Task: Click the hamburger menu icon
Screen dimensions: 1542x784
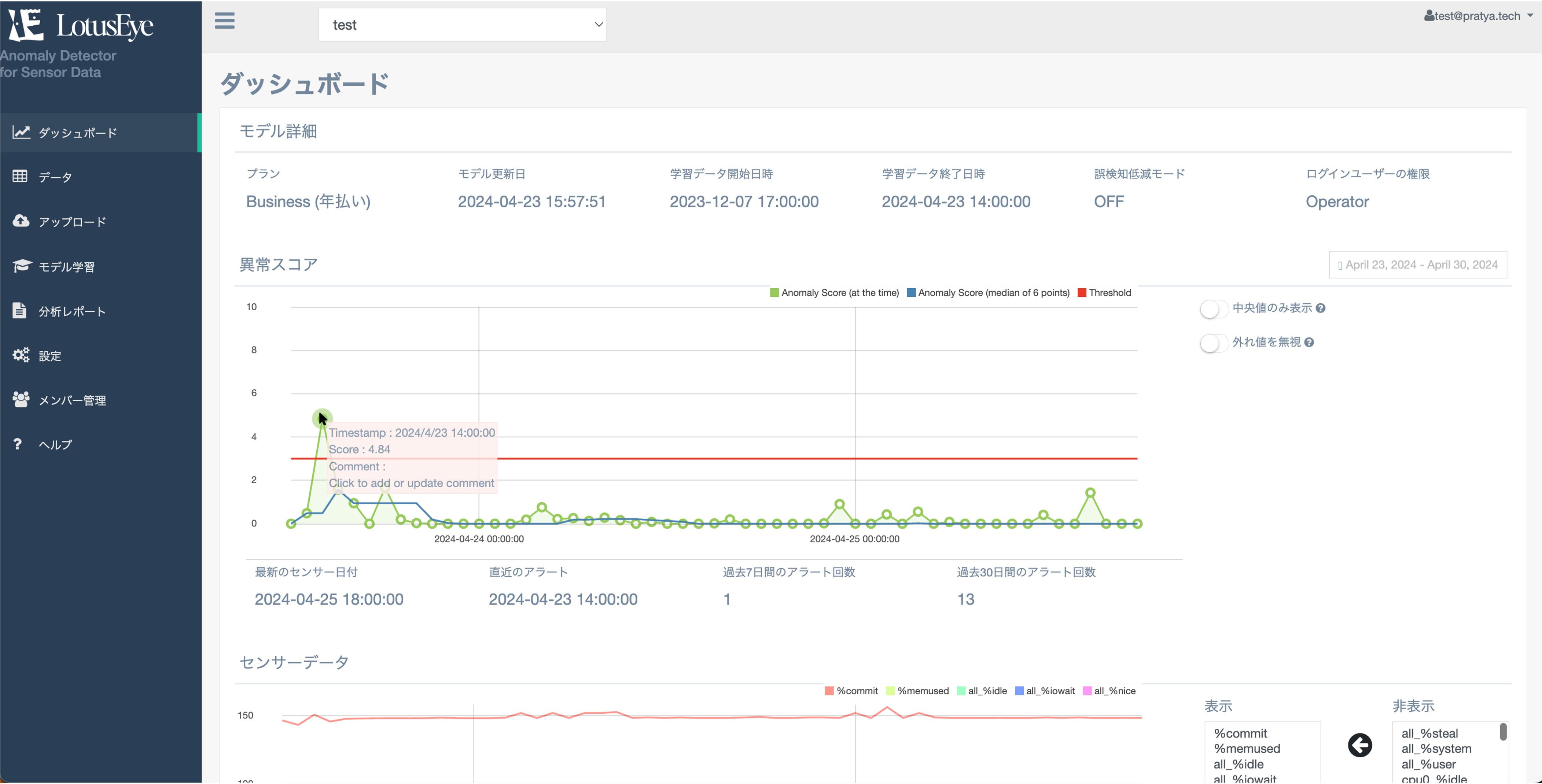Action: (224, 21)
